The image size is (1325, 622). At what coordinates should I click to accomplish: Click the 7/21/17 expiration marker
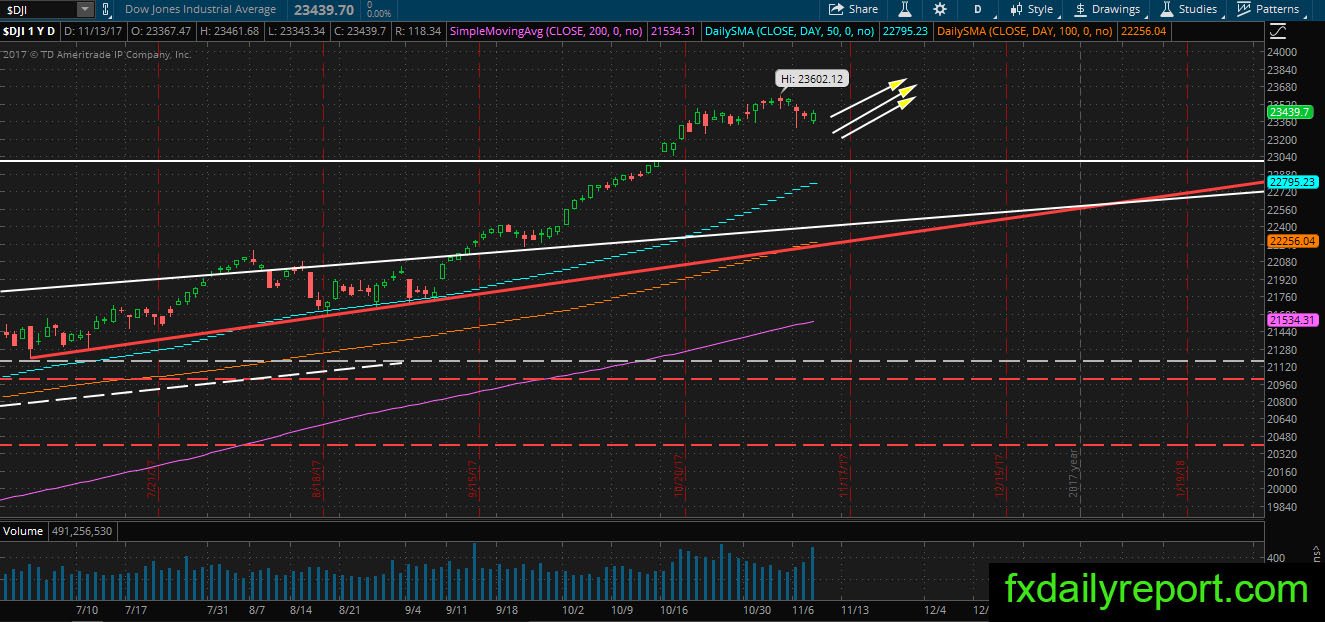click(153, 479)
